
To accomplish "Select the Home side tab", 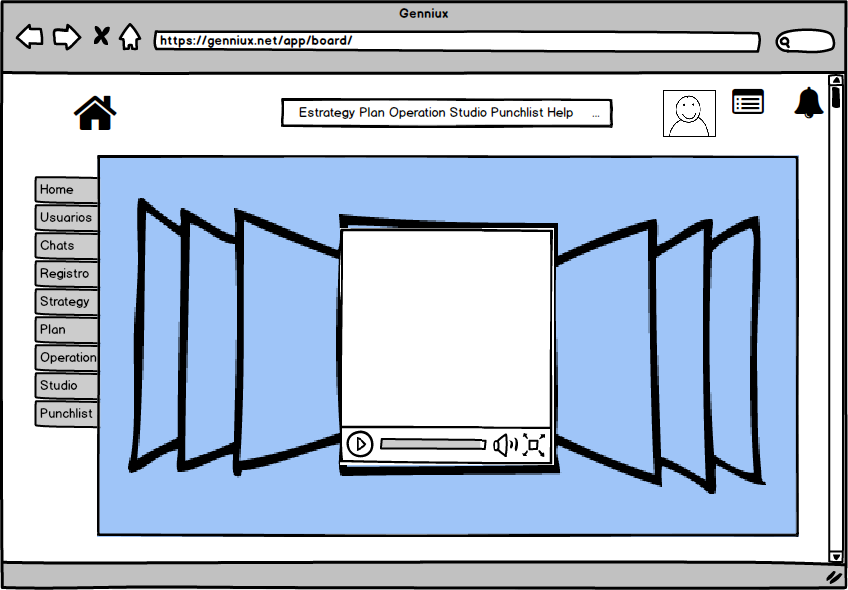I will (x=67, y=190).
